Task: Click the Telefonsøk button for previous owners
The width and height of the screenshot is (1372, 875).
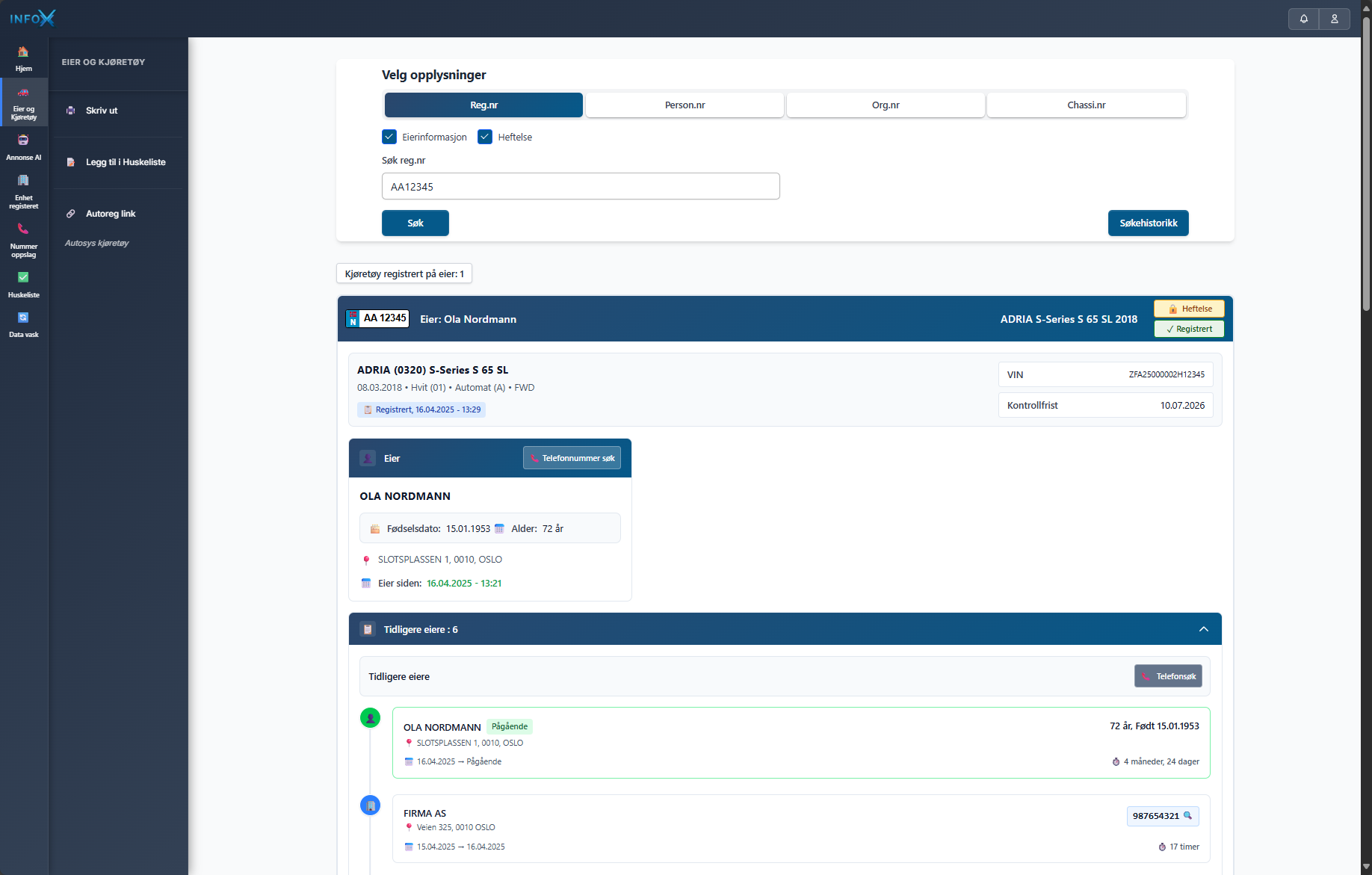Action: [x=1168, y=675]
